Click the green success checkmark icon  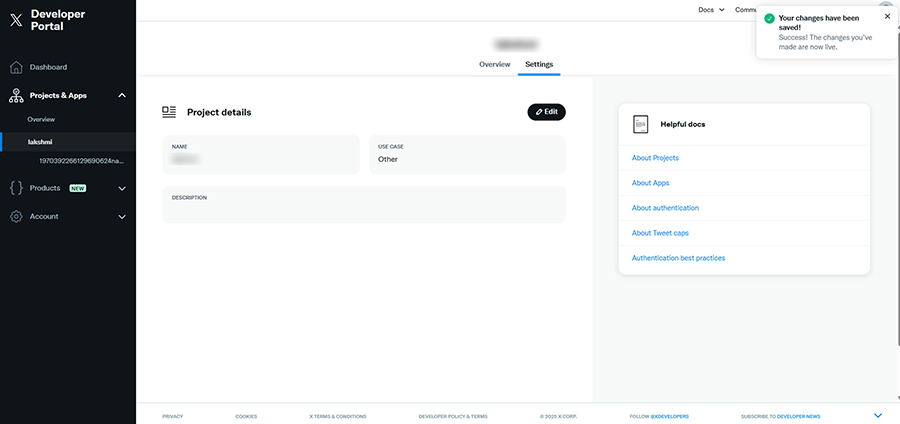tap(769, 18)
